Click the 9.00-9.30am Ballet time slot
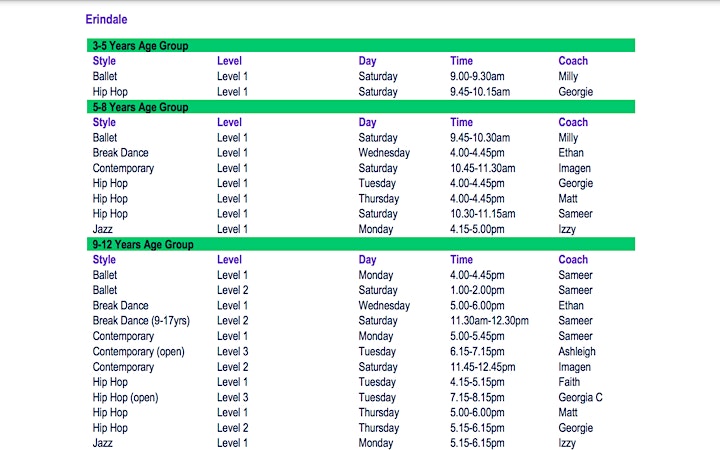The image size is (720, 450). point(477,76)
